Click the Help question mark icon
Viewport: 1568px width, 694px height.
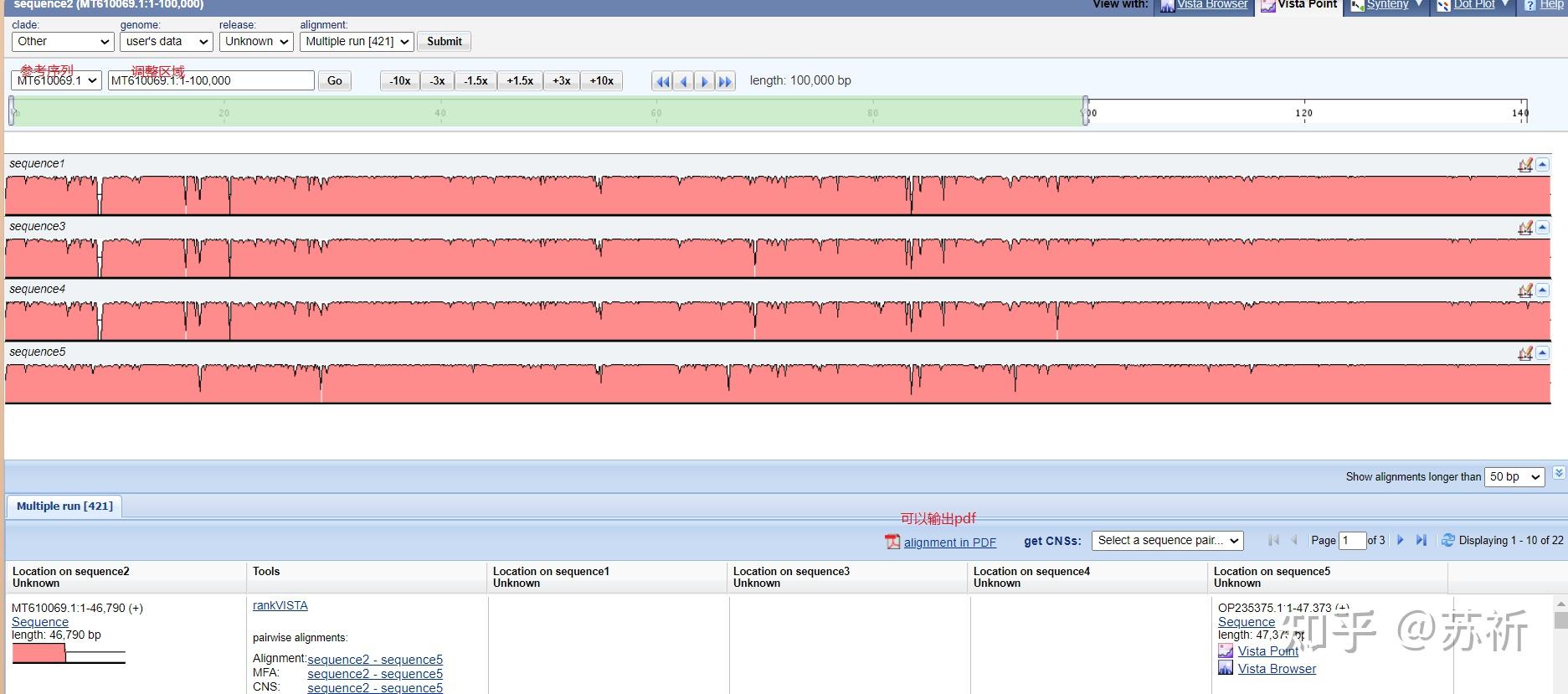(1530, 5)
